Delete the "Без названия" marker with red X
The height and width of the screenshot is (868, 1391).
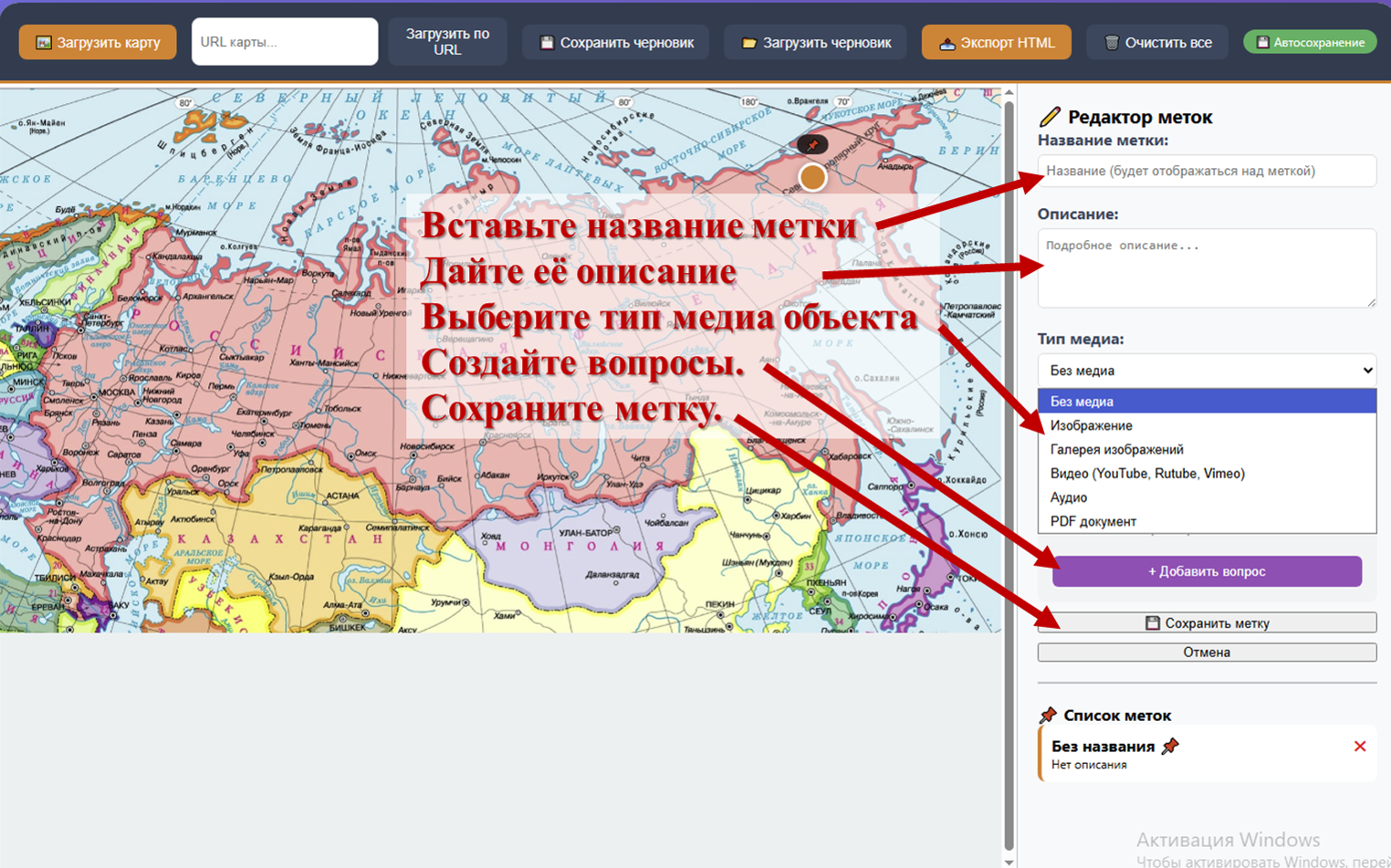(1359, 747)
